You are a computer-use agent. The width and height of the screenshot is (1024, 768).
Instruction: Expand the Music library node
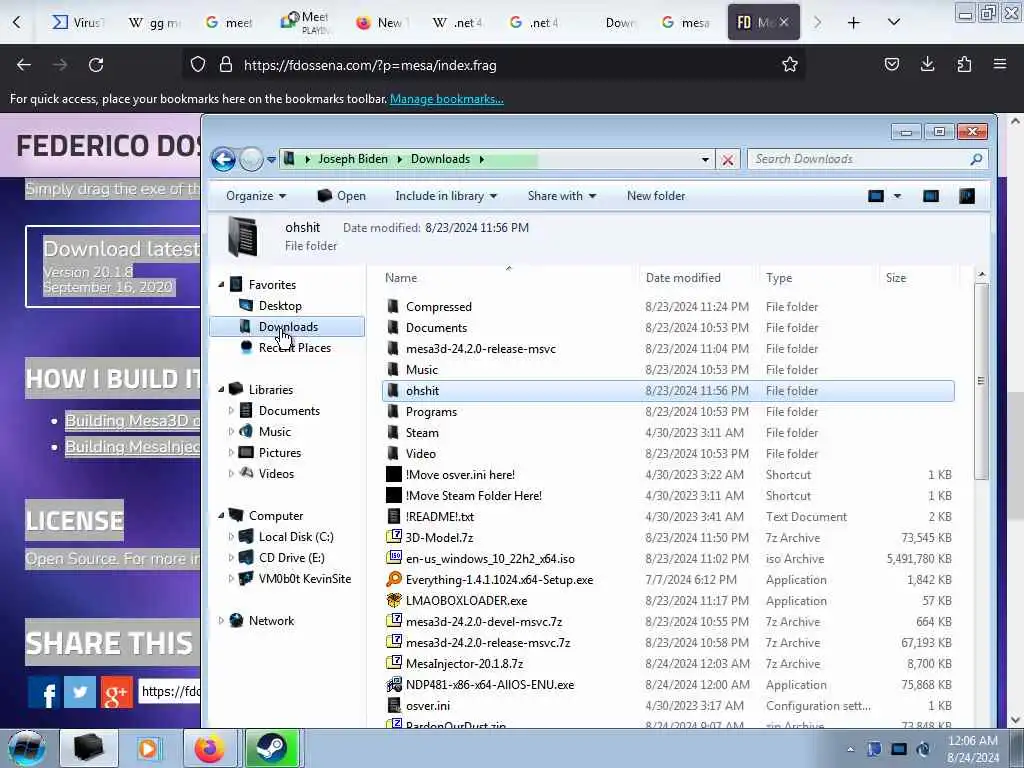231,432
